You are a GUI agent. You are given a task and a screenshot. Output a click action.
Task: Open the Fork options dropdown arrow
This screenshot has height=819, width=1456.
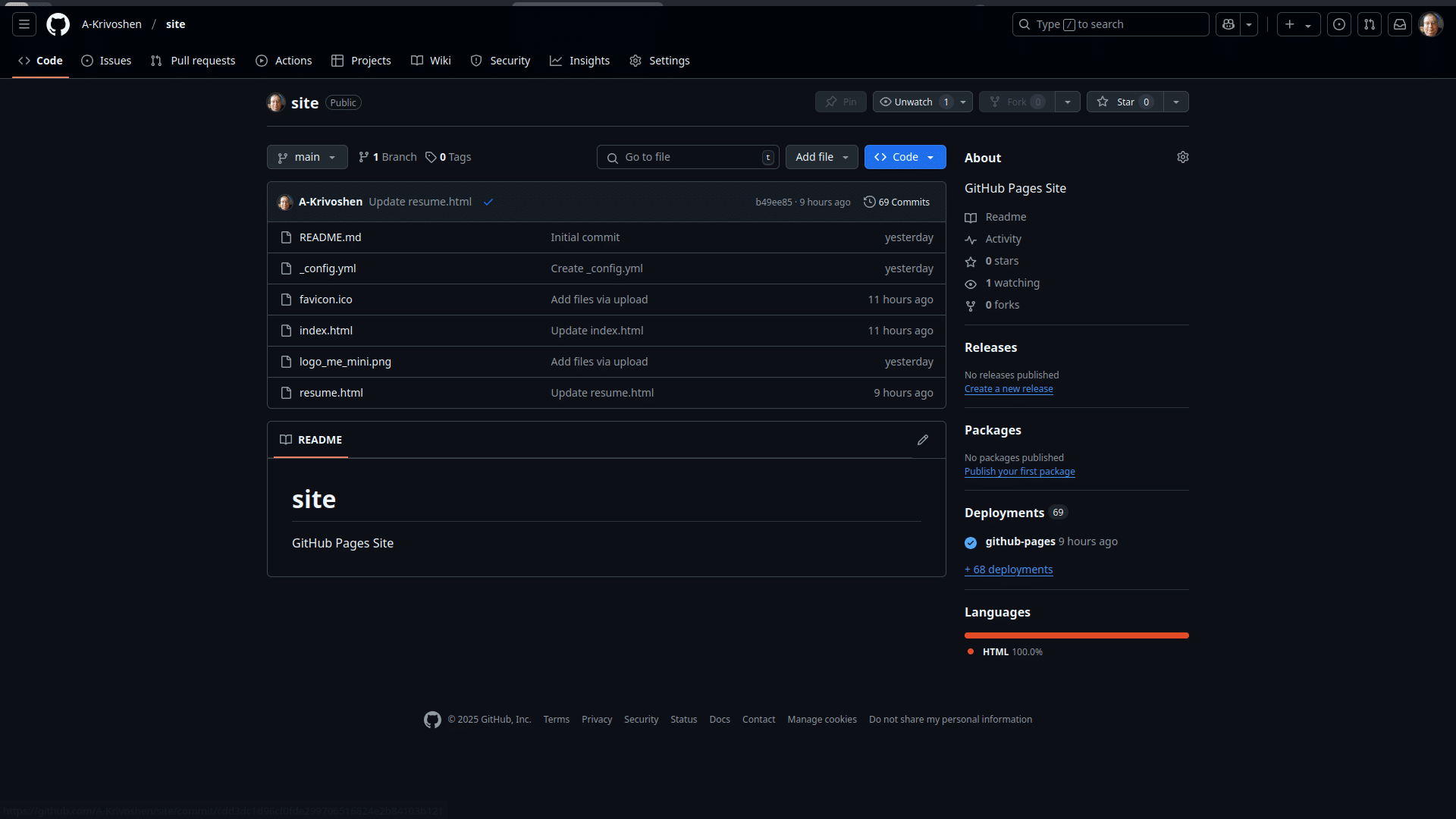tap(1068, 102)
